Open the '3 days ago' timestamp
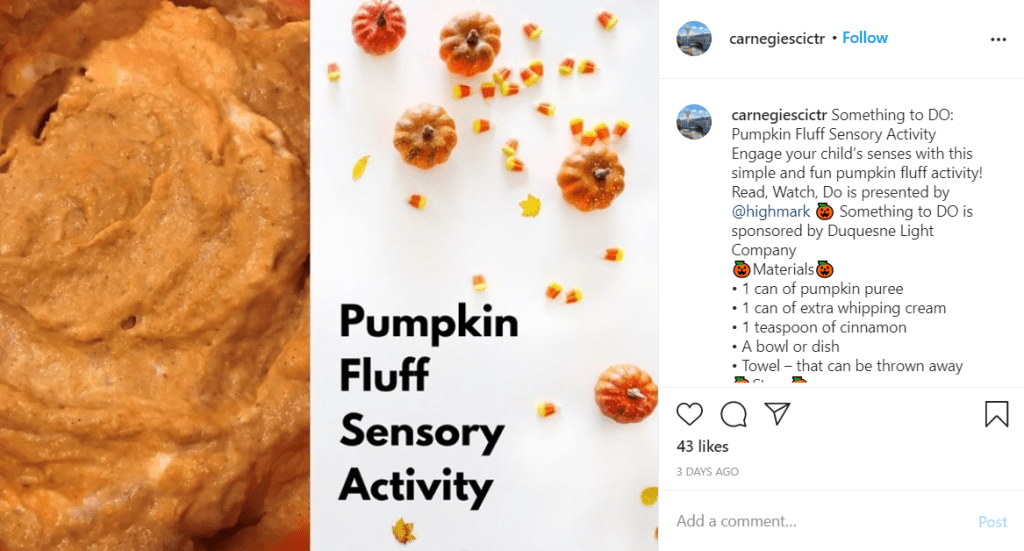1024x551 pixels. 707,471
